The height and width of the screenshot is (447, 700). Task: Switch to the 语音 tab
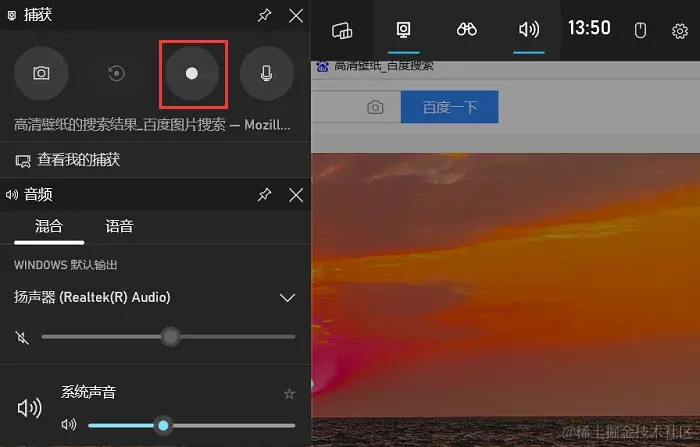(x=119, y=226)
